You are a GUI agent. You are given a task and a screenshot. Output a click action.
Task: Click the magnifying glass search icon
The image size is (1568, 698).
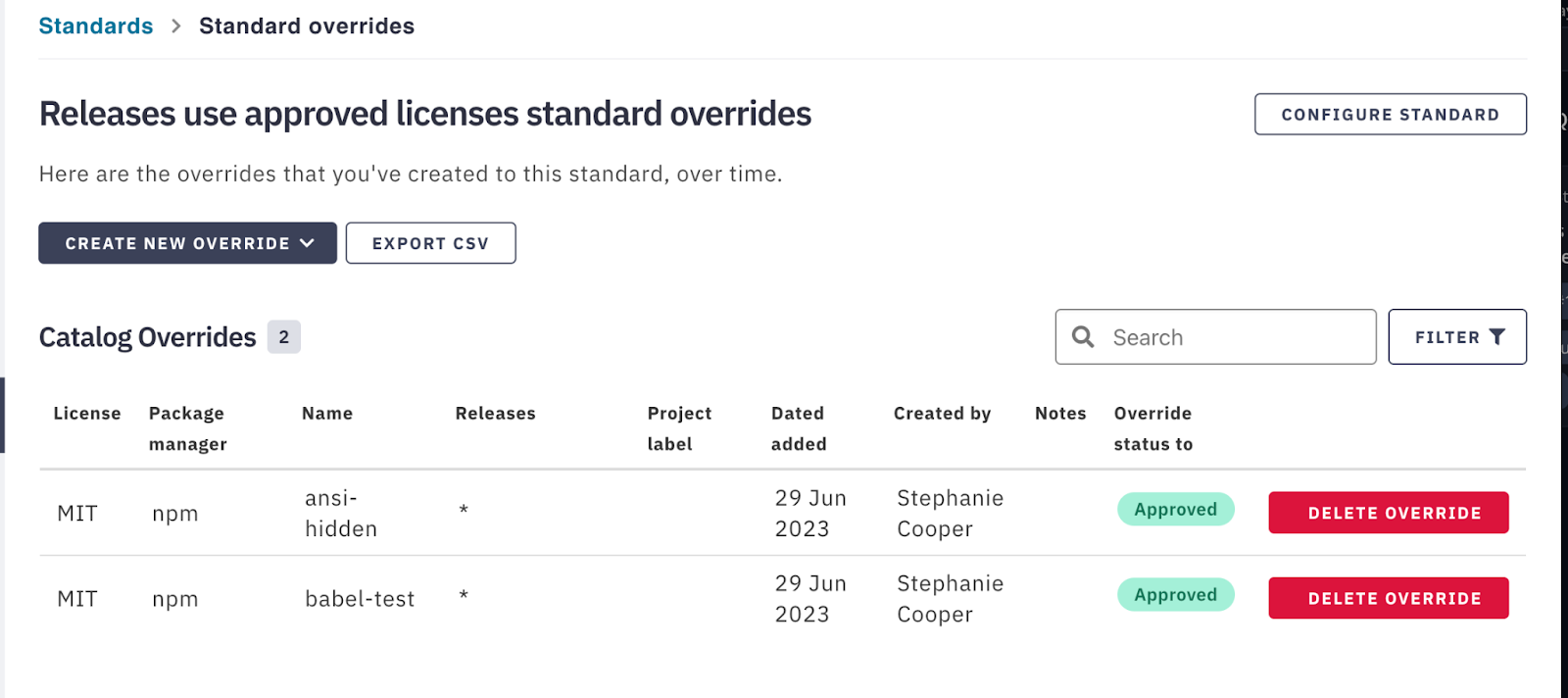click(1083, 337)
